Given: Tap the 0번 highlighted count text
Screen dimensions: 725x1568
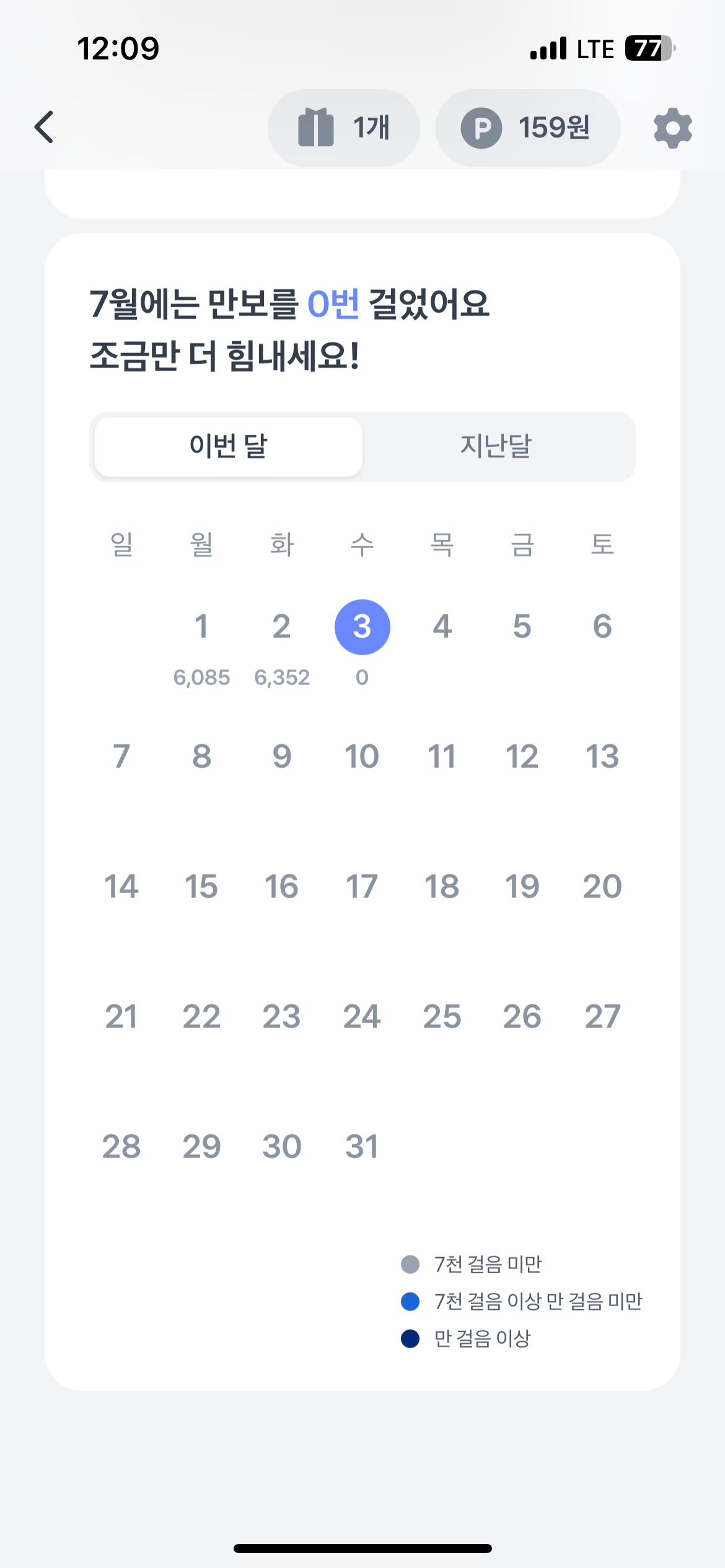Looking at the screenshot, I should point(333,304).
